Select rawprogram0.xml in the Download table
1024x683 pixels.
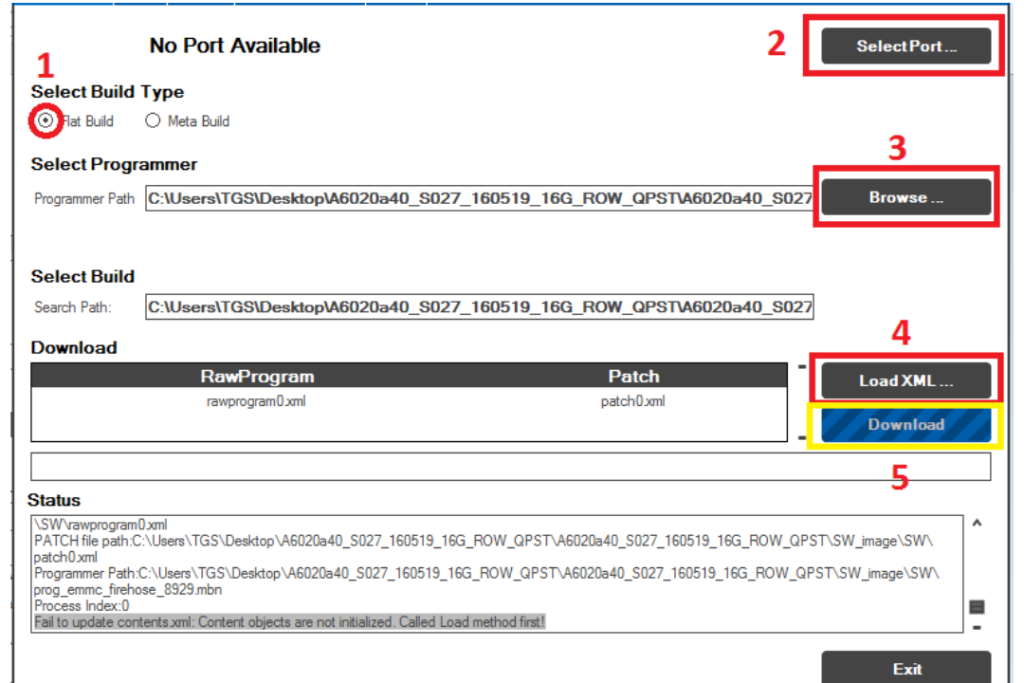[x=256, y=402]
